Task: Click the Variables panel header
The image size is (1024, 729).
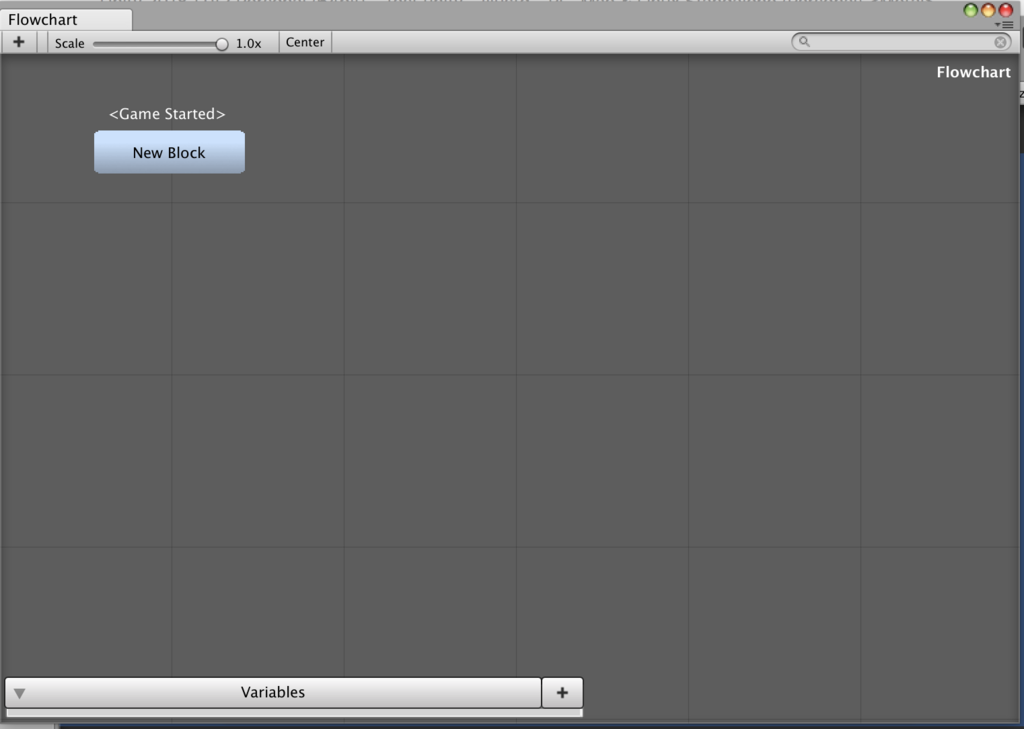Action: pos(273,692)
